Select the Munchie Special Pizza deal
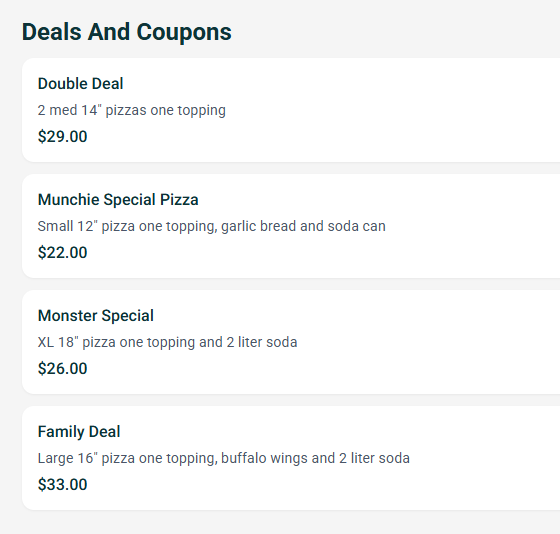 pyautogui.click(x=291, y=226)
